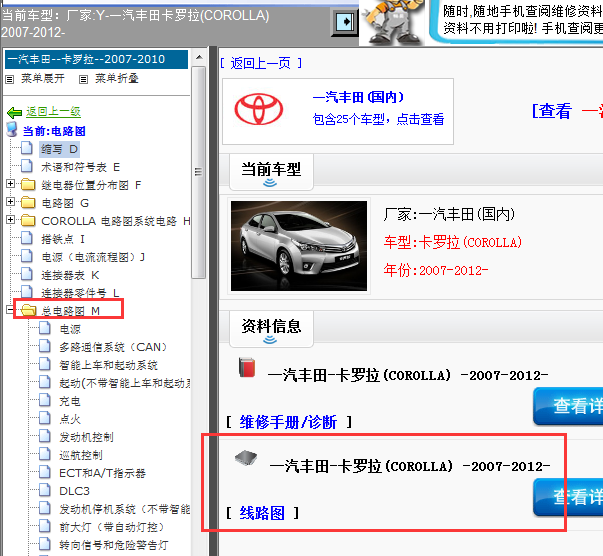
Task: Open 转向信号和危险警告灯 diagram item
Action: pyautogui.click(x=114, y=545)
